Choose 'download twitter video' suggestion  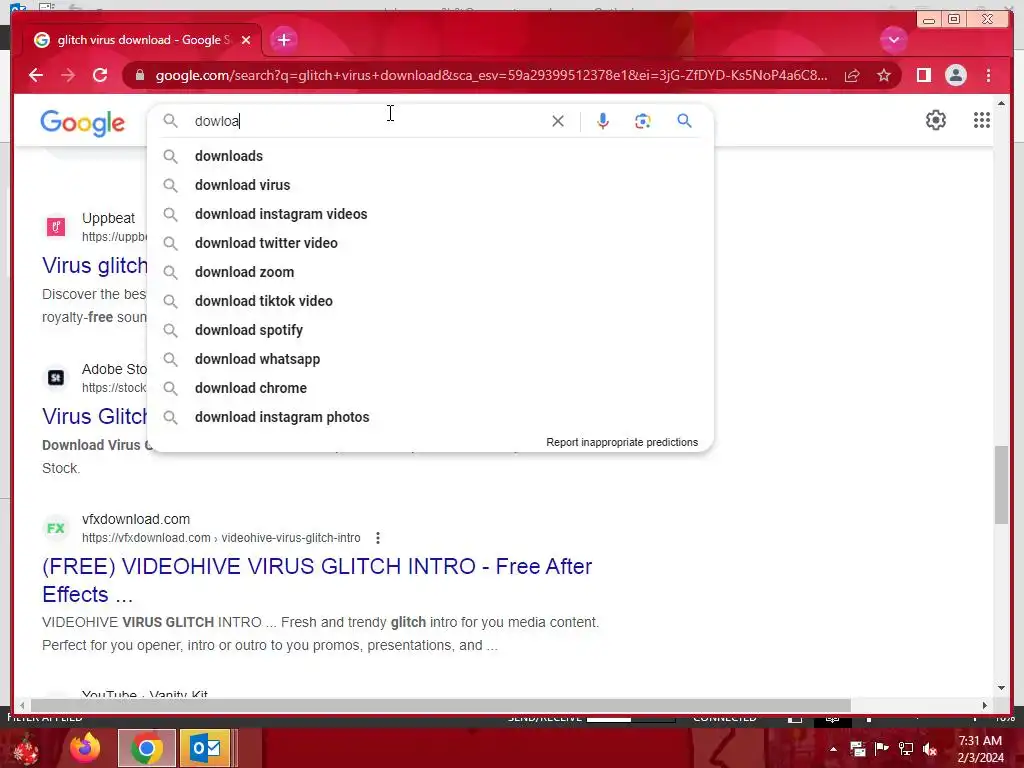[x=431, y=243]
